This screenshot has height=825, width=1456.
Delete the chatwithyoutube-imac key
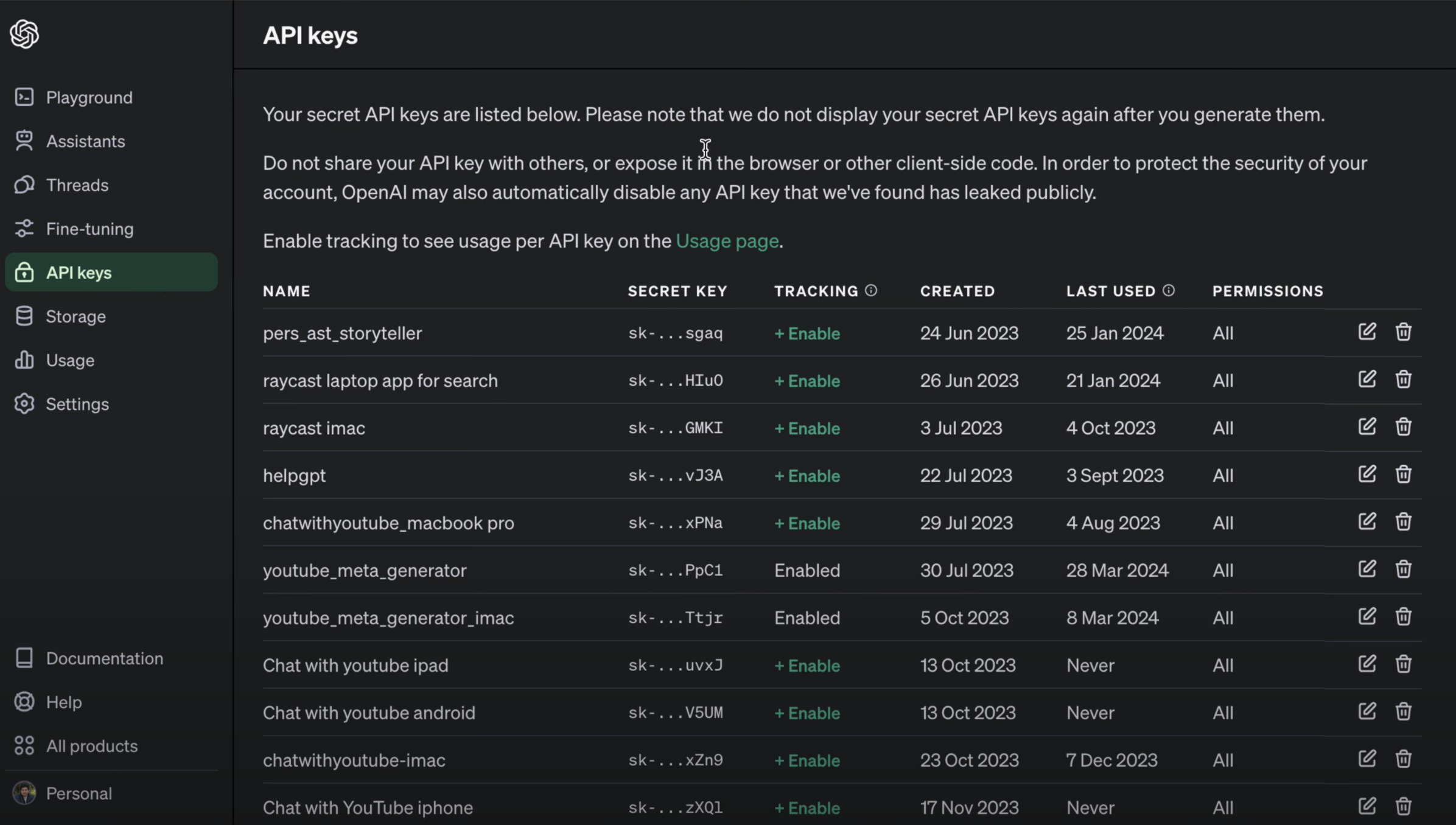click(1403, 759)
